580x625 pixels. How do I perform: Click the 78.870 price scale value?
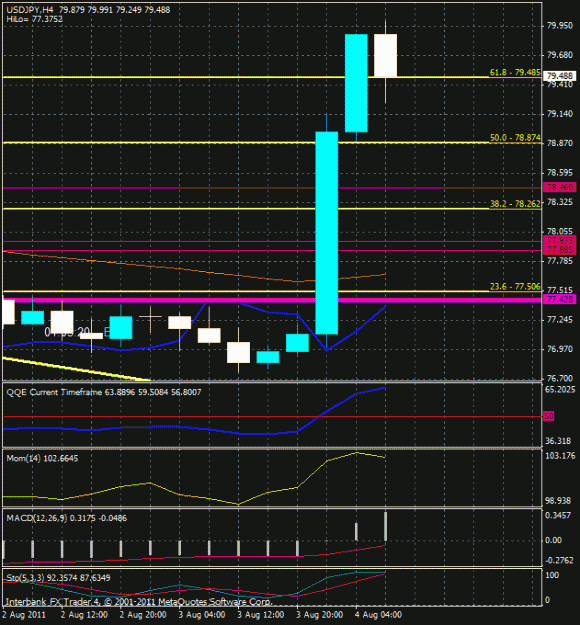coord(560,143)
